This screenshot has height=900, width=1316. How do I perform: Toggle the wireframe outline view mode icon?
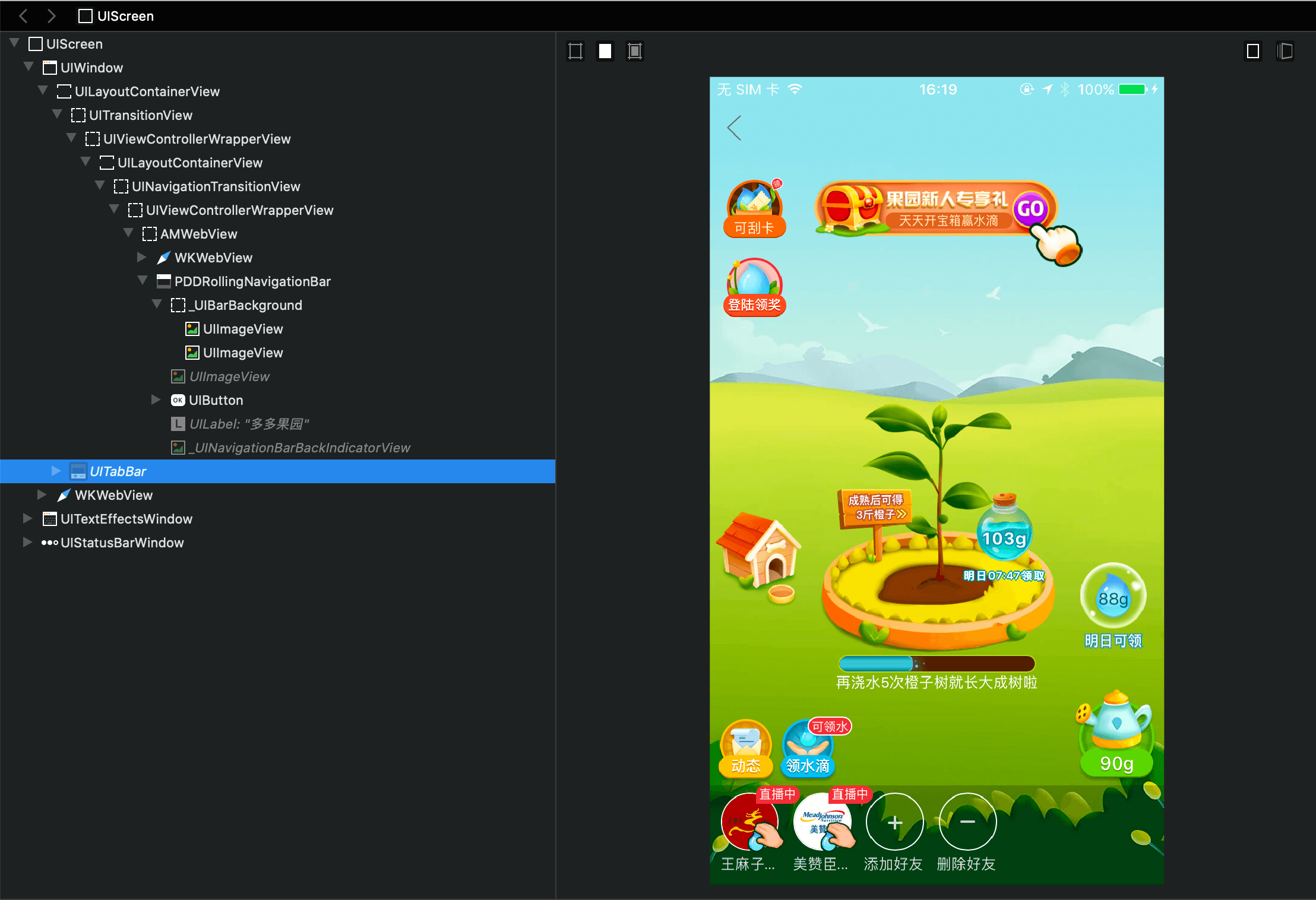575,51
